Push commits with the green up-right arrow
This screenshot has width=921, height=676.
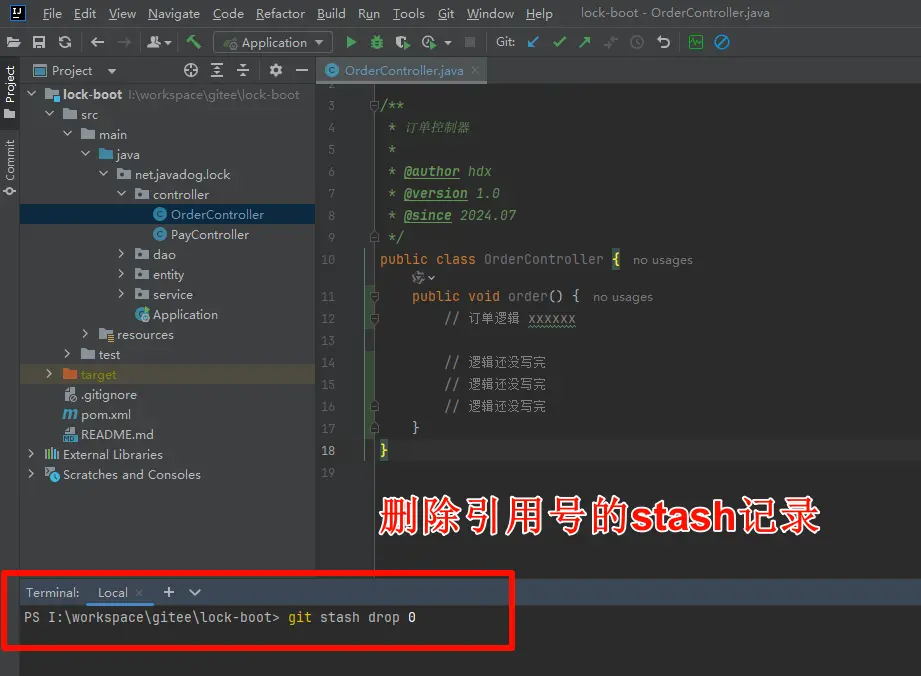pos(584,42)
